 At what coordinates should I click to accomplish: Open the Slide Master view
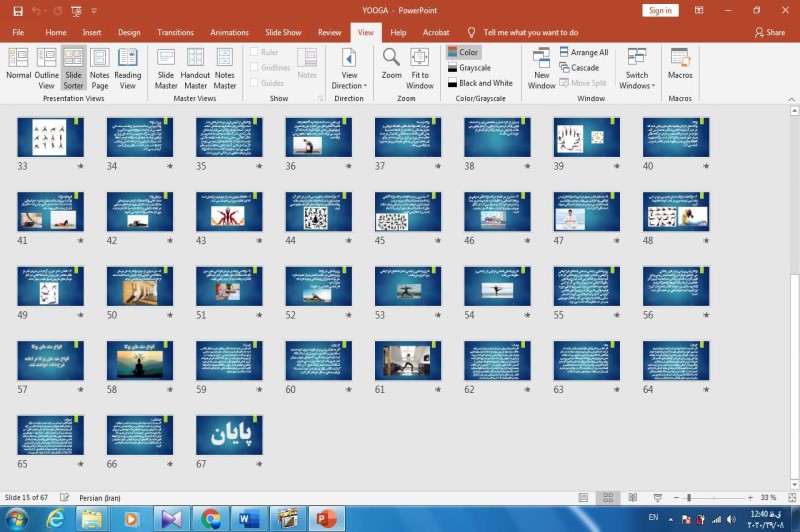(x=166, y=68)
